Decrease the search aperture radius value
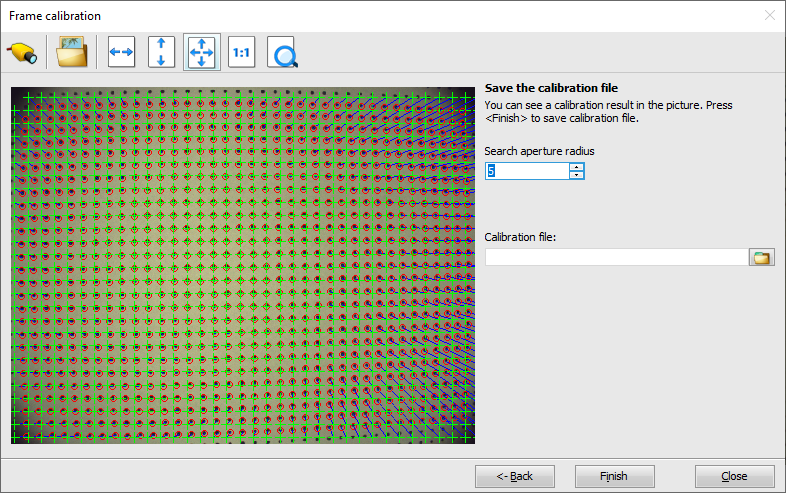 click(576, 175)
